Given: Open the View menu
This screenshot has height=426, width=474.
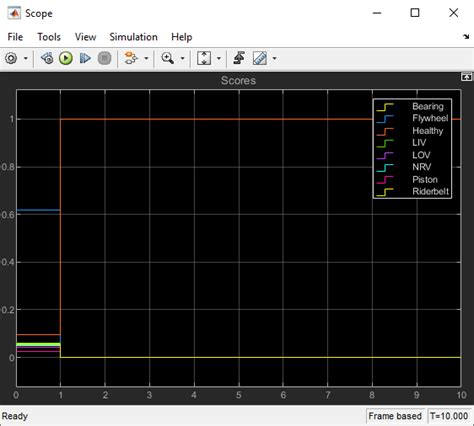Looking at the screenshot, I should tap(85, 37).
